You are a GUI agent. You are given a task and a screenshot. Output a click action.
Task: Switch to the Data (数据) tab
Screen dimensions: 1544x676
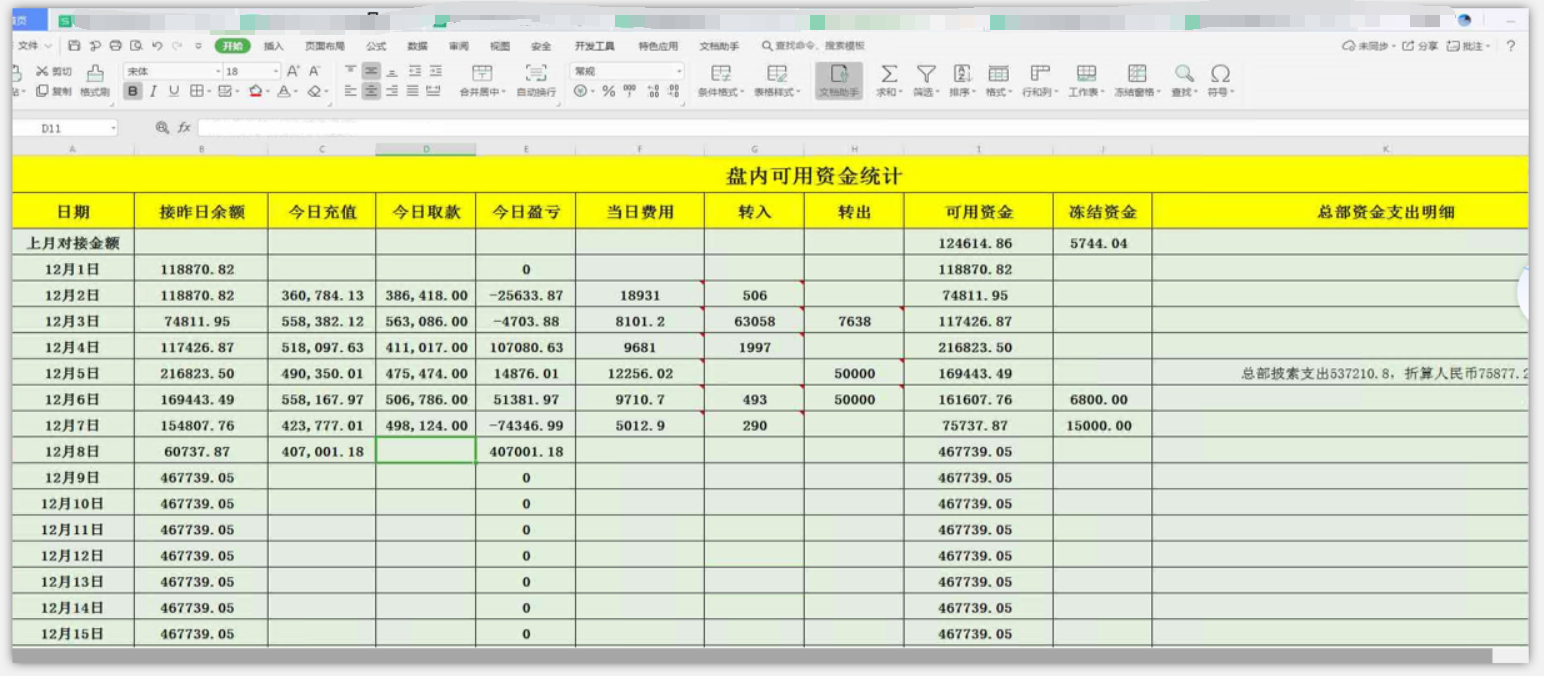[x=418, y=46]
